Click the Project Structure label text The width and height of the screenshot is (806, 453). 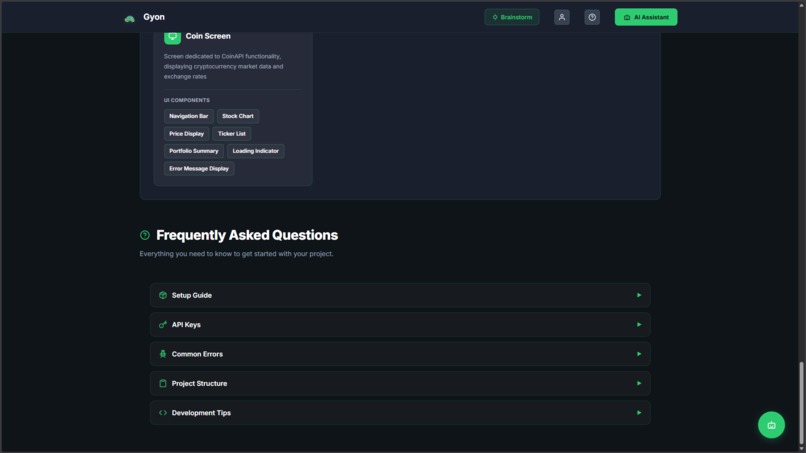coord(199,383)
